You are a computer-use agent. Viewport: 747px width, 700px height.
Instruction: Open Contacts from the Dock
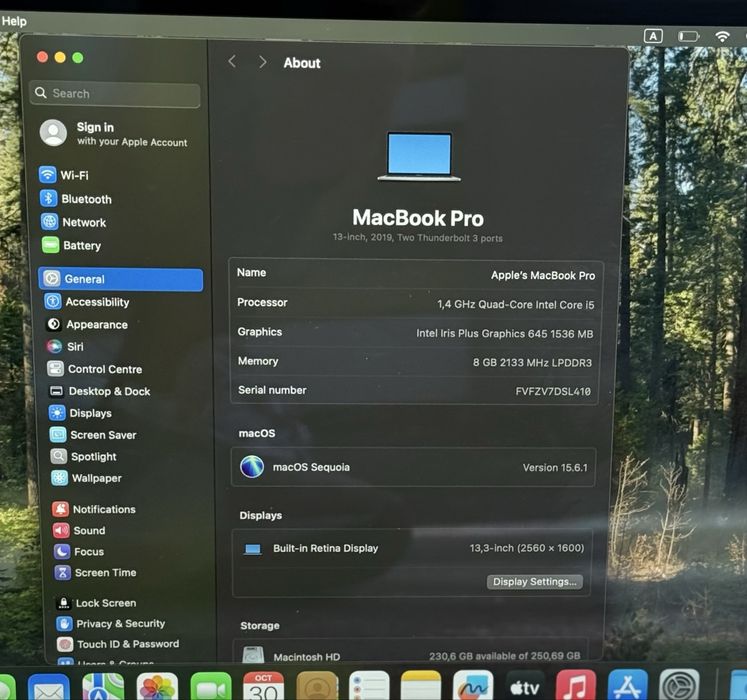click(317, 686)
